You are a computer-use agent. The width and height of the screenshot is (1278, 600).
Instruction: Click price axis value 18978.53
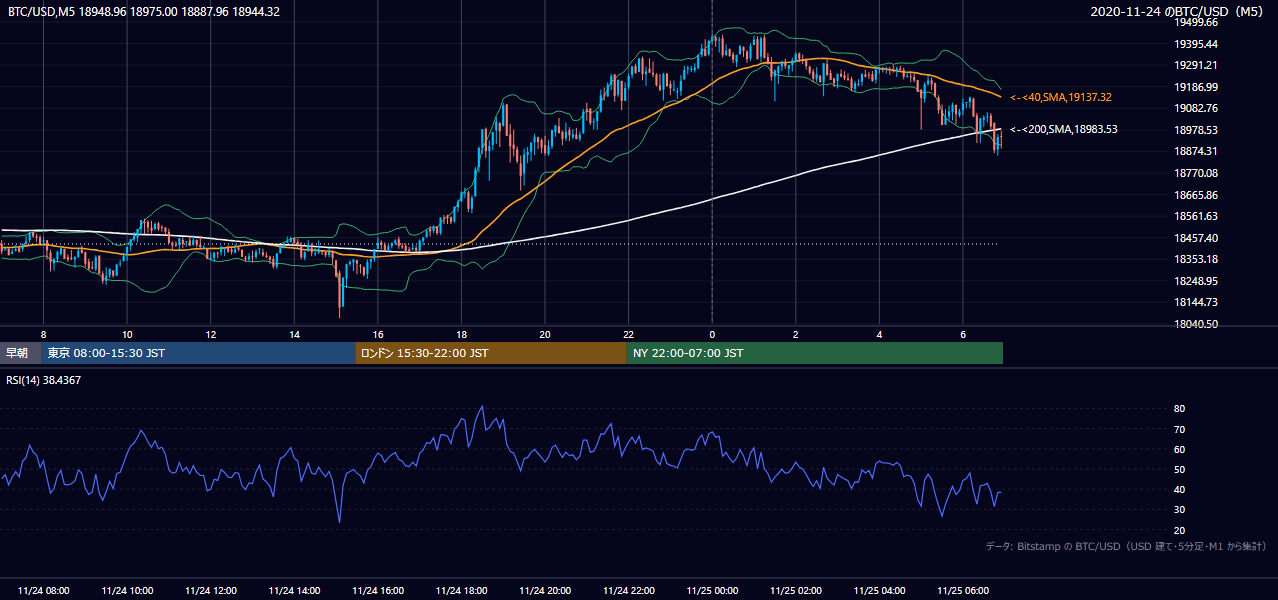tap(1197, 130)
